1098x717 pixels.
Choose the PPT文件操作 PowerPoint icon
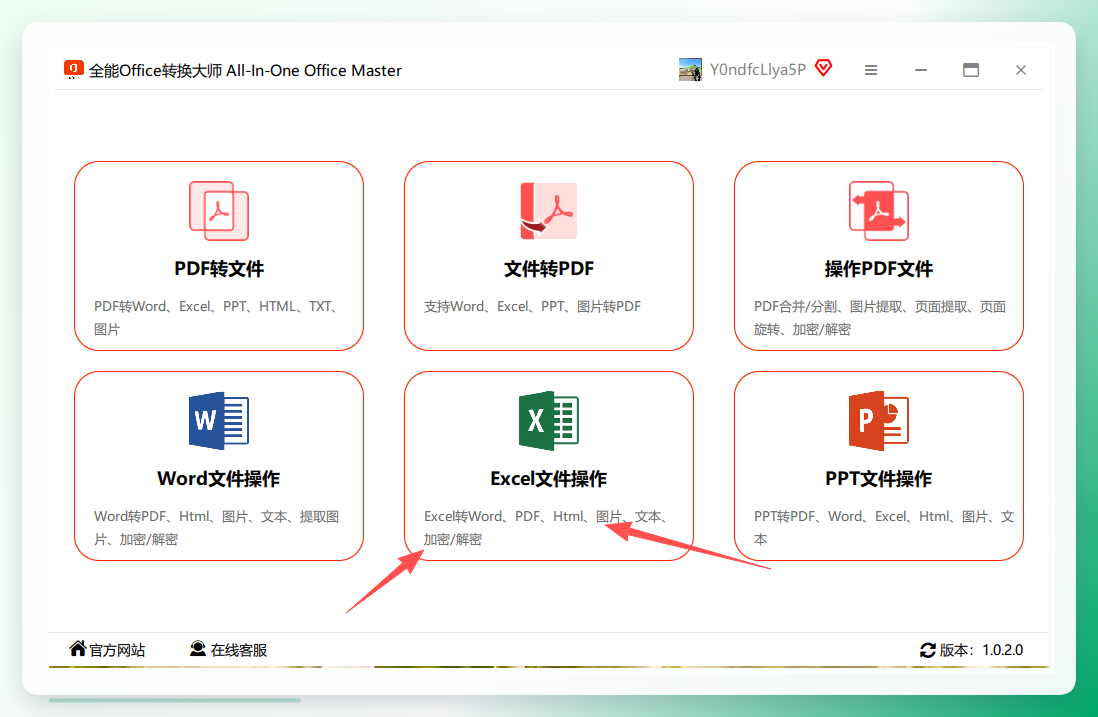[879, 420]
